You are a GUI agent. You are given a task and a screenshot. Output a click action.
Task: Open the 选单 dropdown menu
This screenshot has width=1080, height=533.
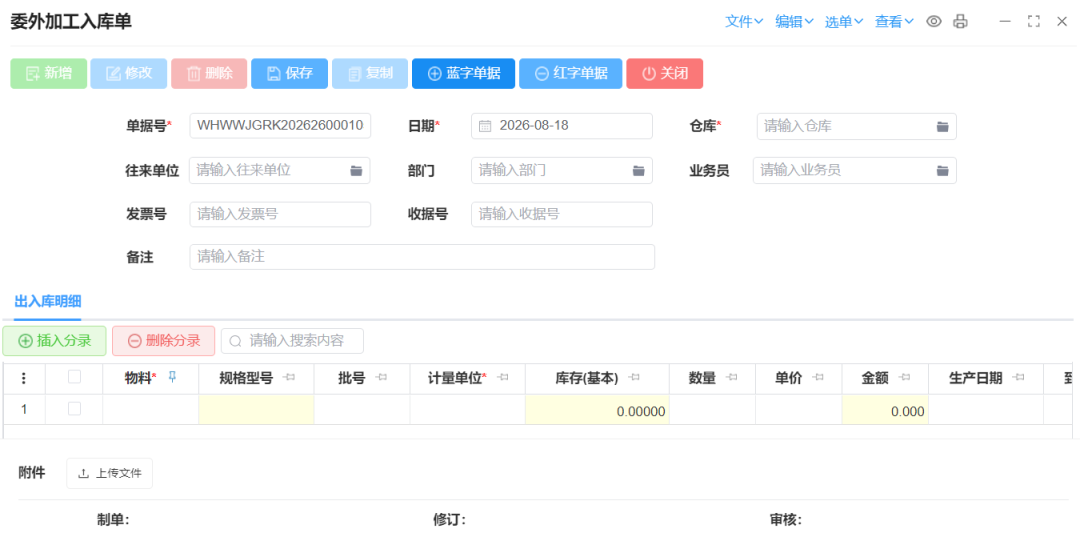pos(844,21)
